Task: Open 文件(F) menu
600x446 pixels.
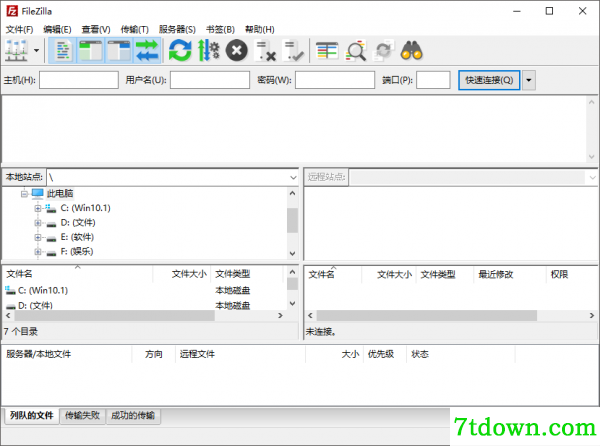Action: coord(19,29)
